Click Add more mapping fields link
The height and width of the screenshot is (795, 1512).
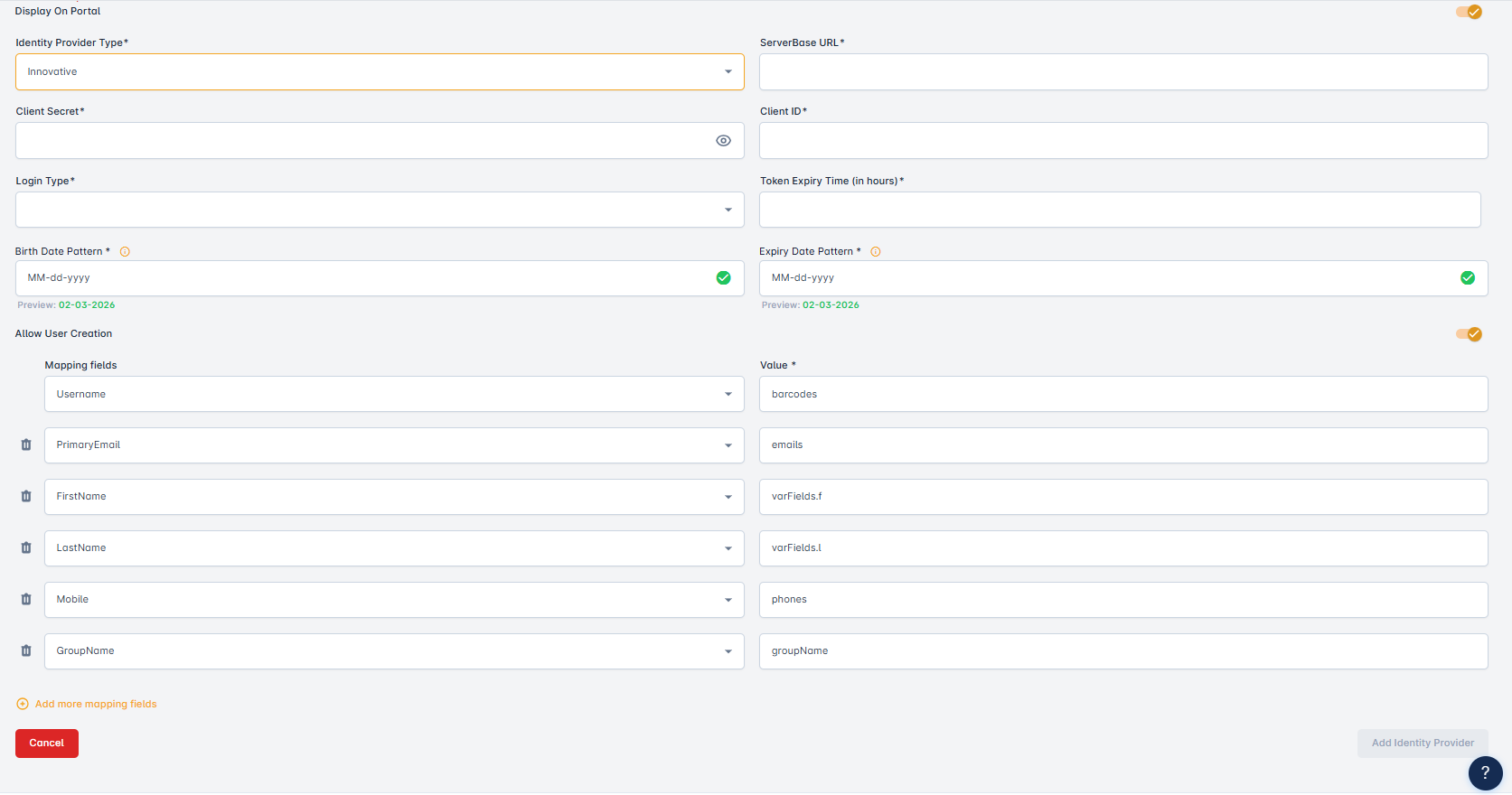95,705
